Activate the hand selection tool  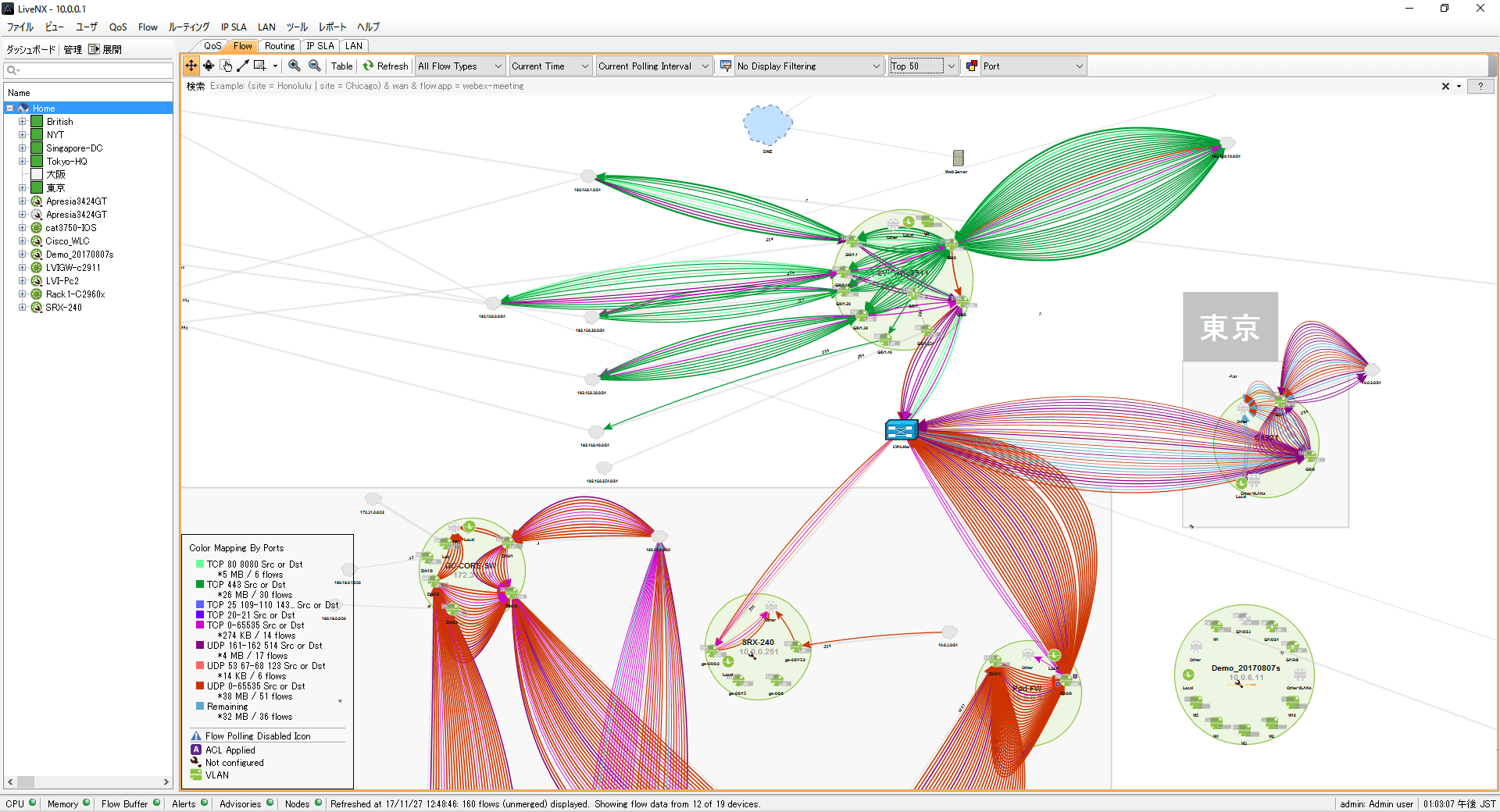226,66
